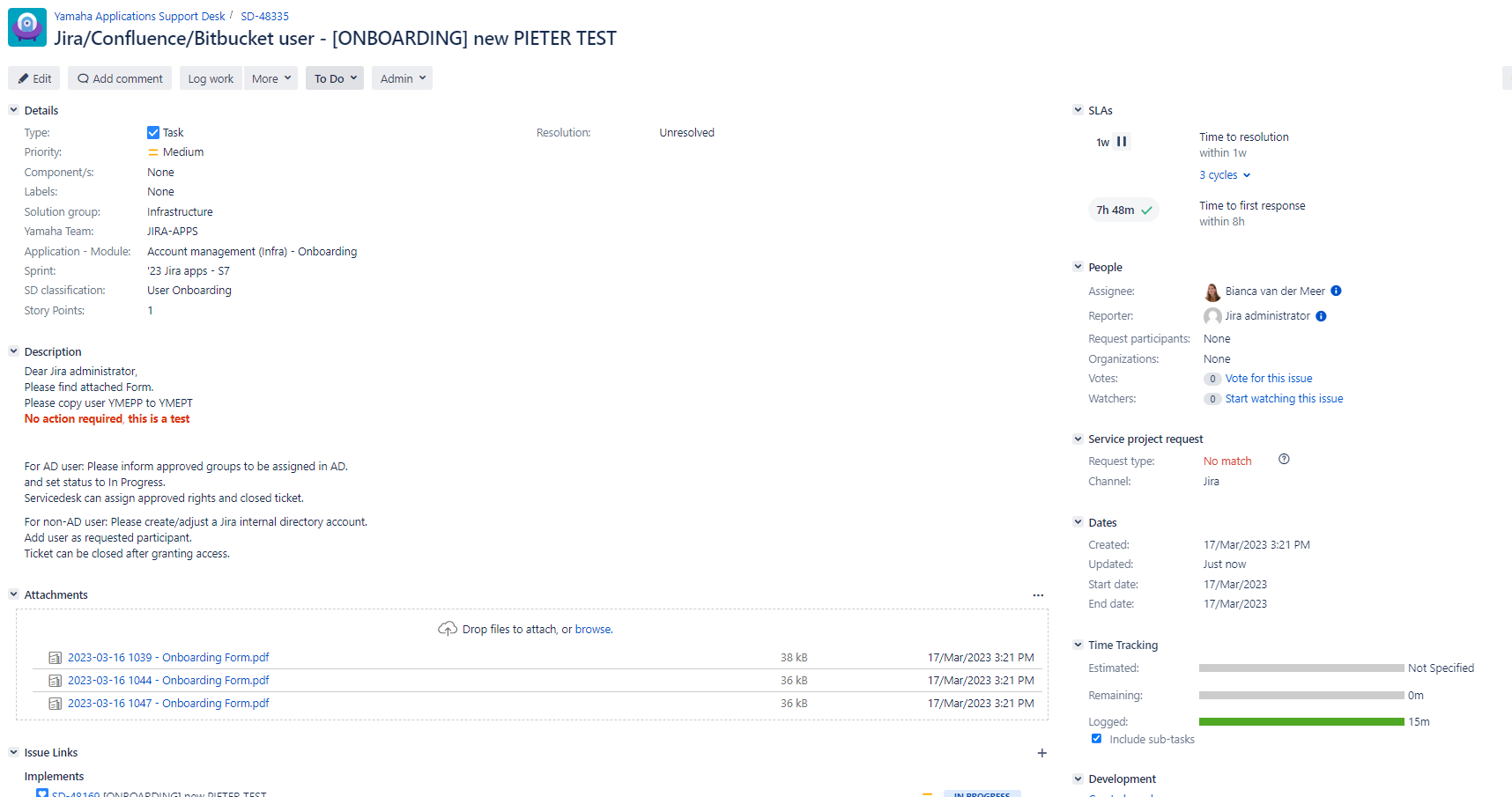Open the More actions dropdown

pyautogui.click(x=271, y=78)
